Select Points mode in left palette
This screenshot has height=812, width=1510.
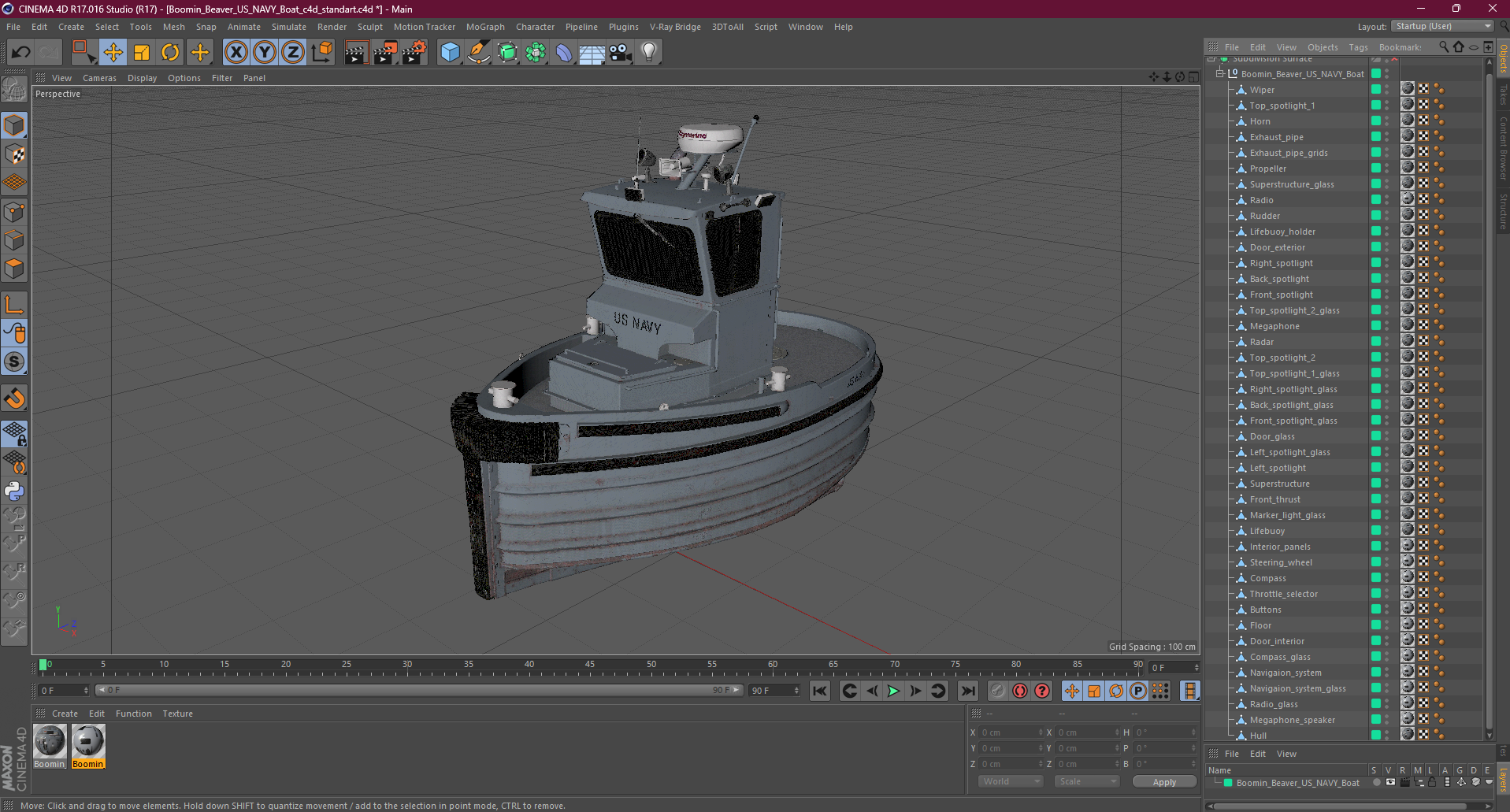point(14,212)
